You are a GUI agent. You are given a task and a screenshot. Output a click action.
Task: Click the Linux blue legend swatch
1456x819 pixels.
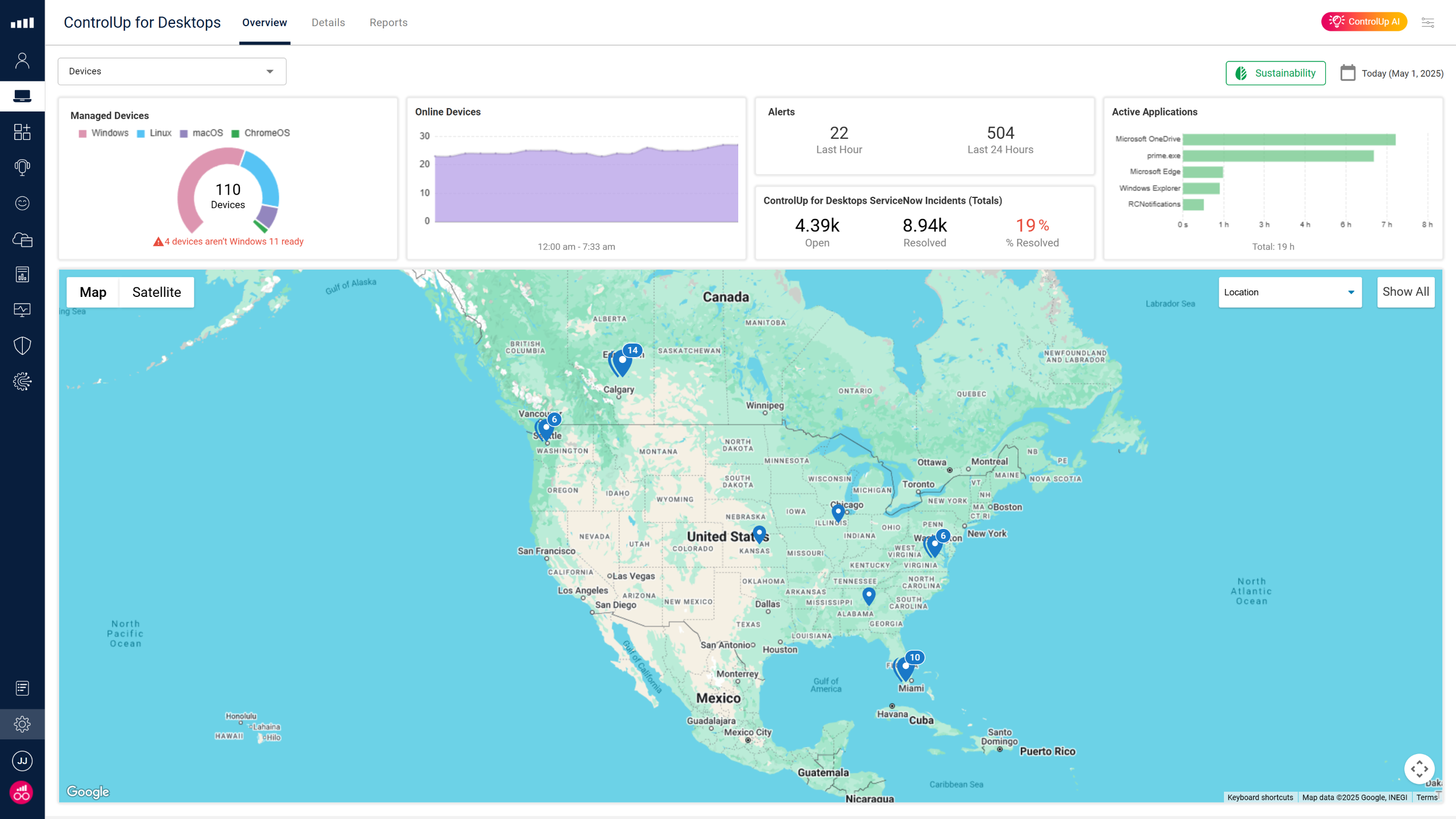point(141,134)
